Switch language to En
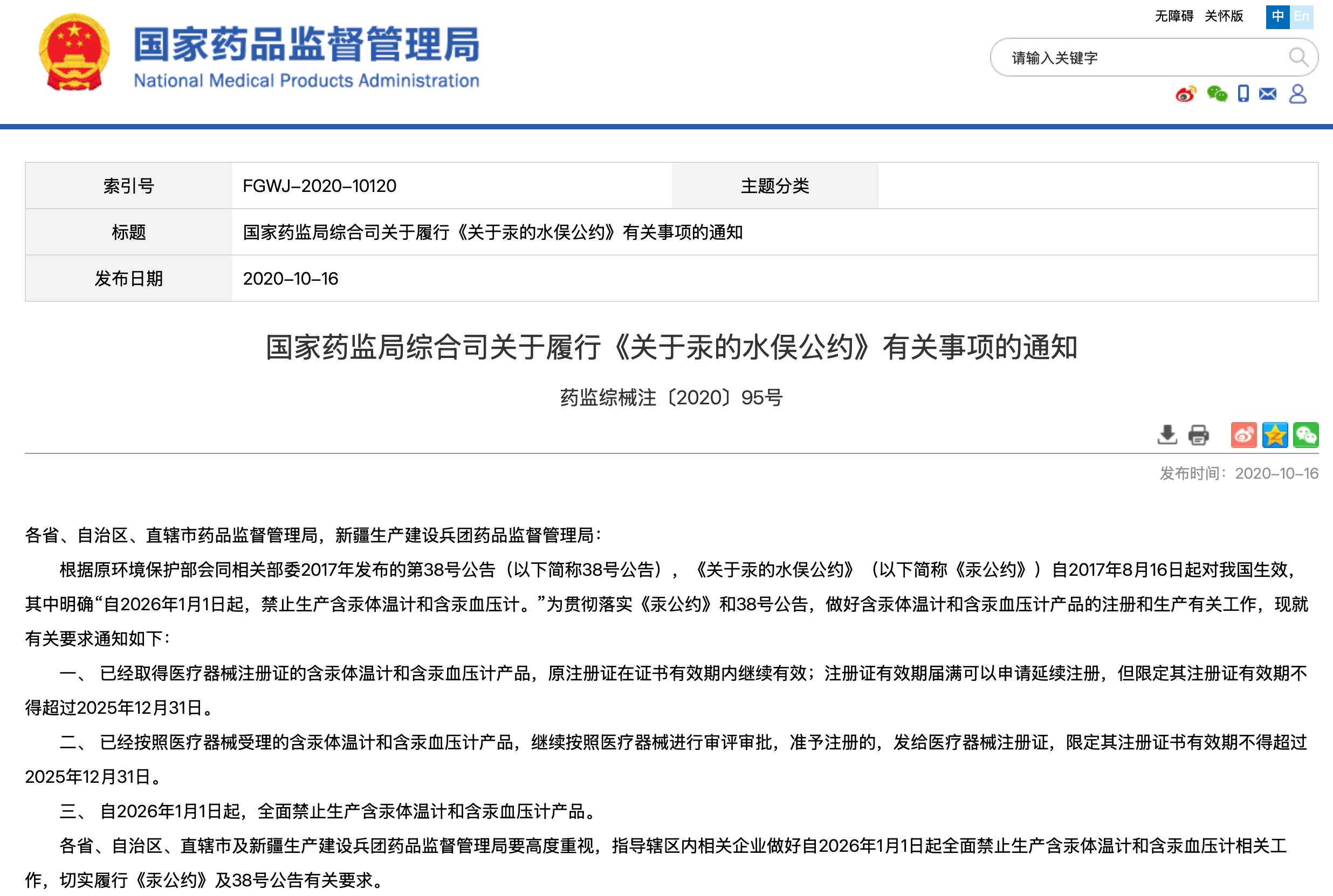 click(1302, 16)
